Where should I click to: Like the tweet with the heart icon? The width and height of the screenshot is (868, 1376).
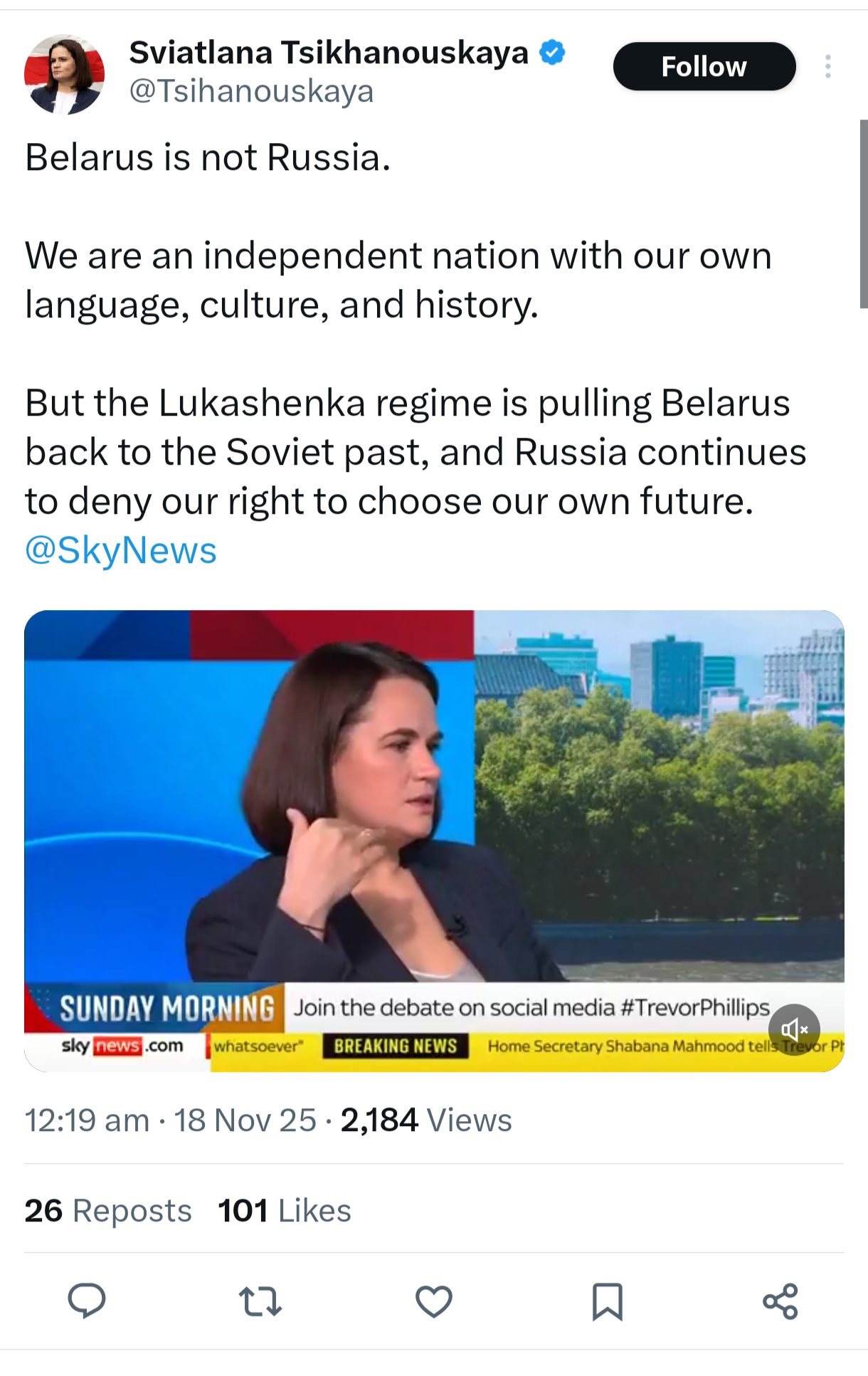[434, 1301]
